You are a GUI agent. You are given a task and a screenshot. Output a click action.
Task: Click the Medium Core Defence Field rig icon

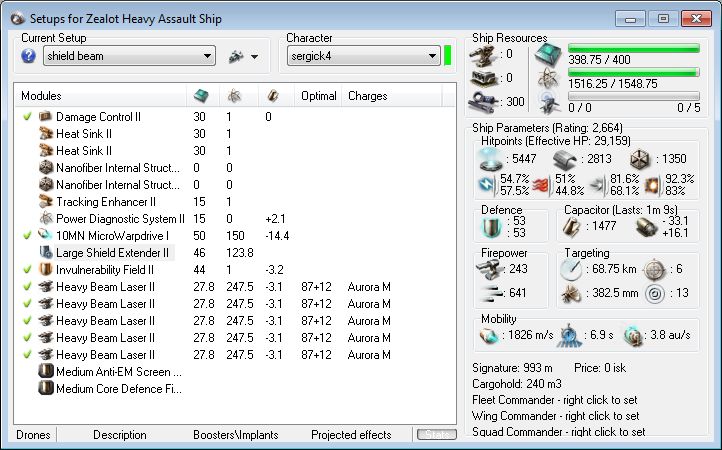46,388
